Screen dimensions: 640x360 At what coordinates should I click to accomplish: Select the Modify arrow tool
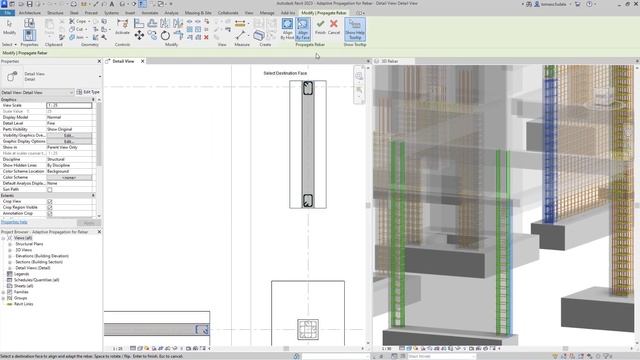click(9, 27)
